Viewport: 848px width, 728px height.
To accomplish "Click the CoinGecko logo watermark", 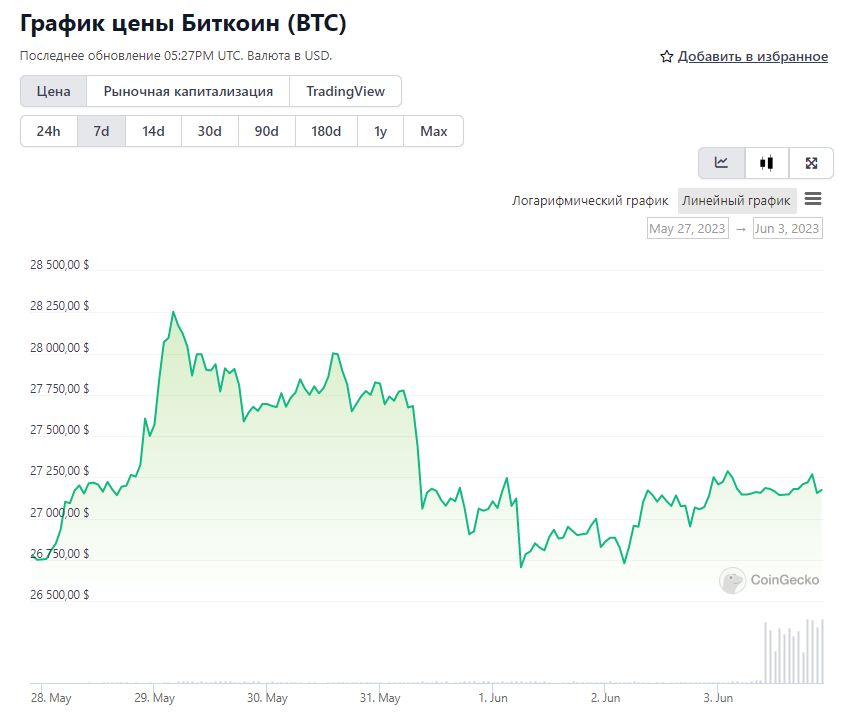I will click(x=769, y=579).
